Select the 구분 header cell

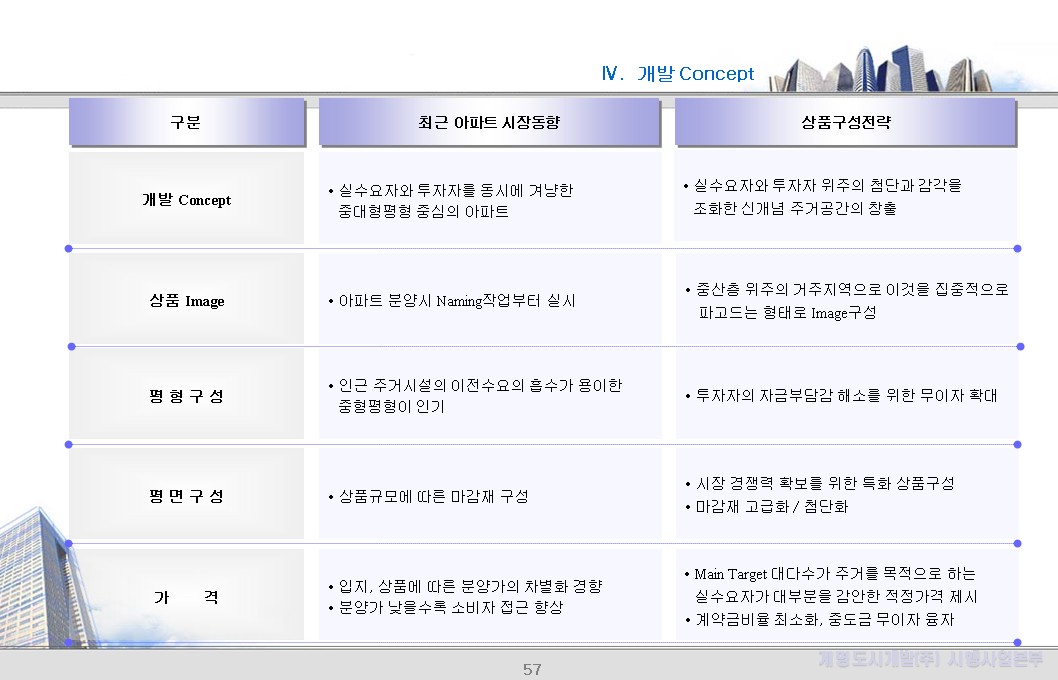[x=187, y=122]
